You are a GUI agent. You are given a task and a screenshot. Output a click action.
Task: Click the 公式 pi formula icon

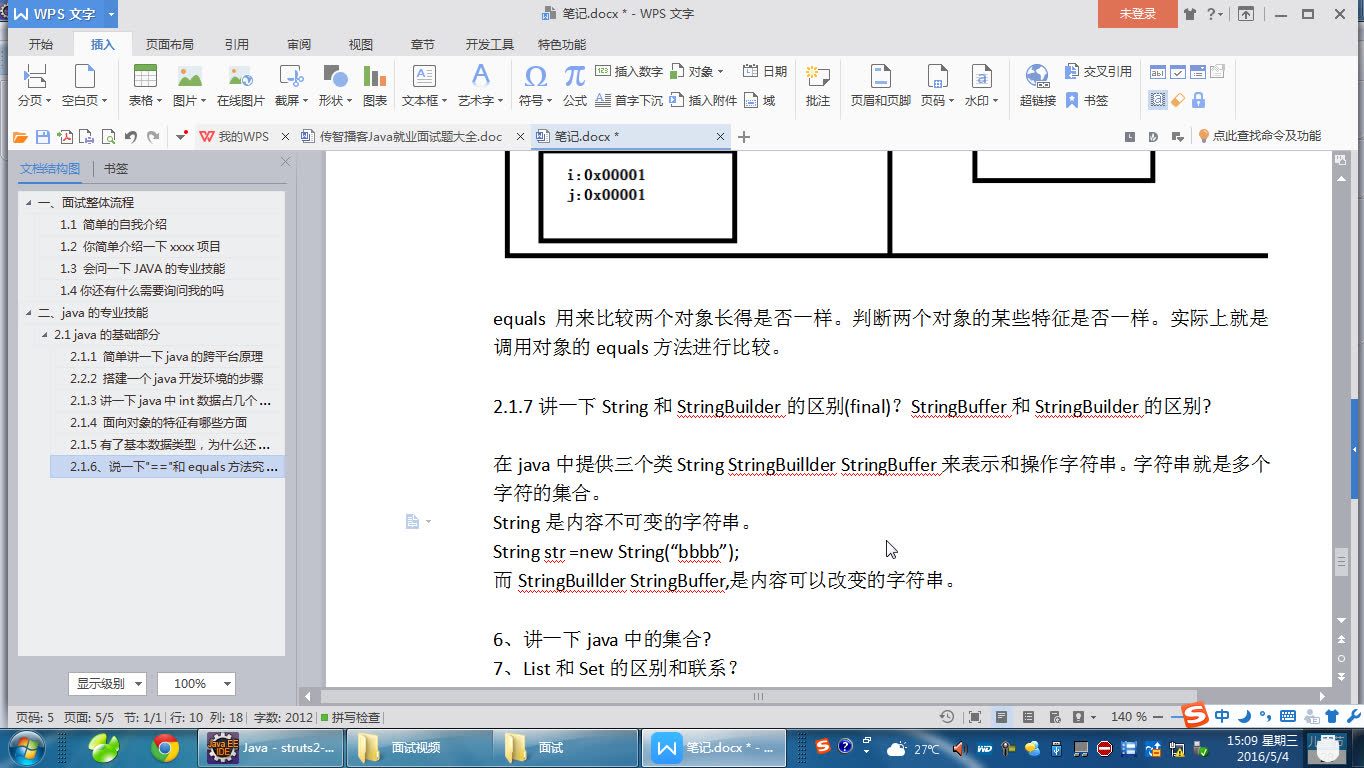tap(574, 76)
